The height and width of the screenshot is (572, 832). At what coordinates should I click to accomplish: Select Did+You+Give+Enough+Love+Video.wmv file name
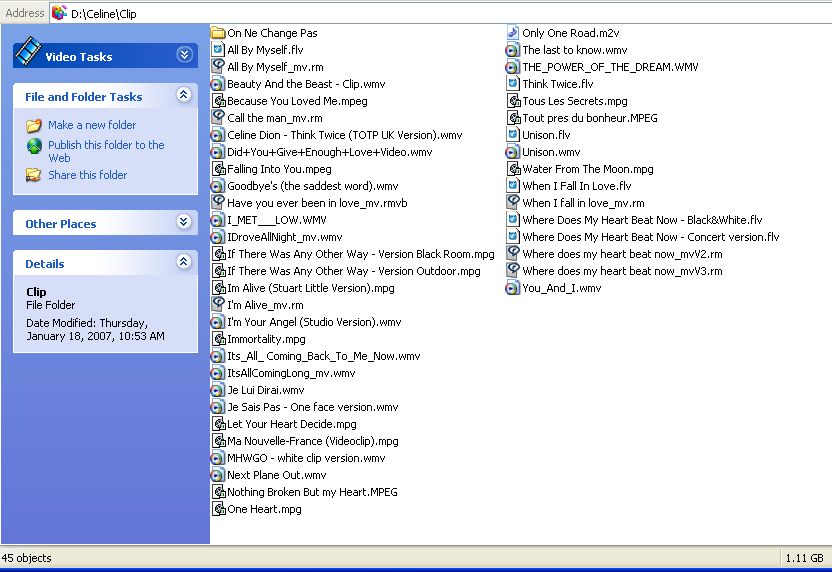pos(330,152)
